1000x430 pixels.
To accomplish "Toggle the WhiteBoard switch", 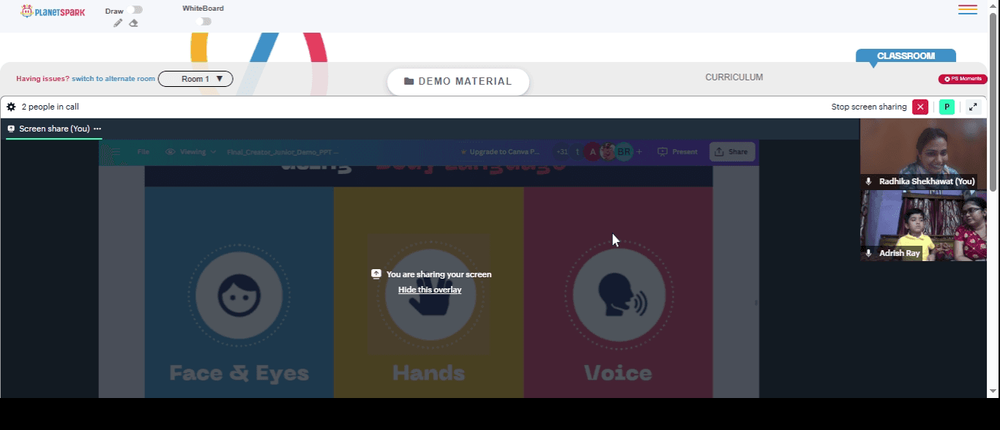I will 203,21.
